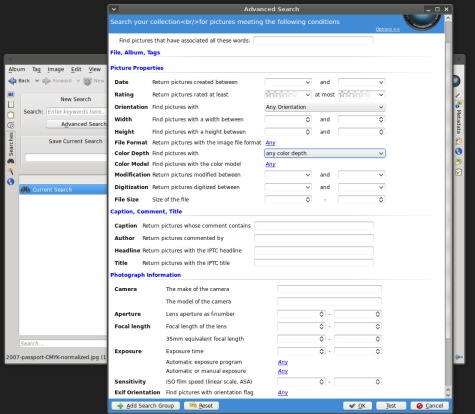This screenshot has height=414, width=475.
Task: Click the bottom scroll-down arrow of the dialog scrollbar
Action: click(x=448, y=395)
